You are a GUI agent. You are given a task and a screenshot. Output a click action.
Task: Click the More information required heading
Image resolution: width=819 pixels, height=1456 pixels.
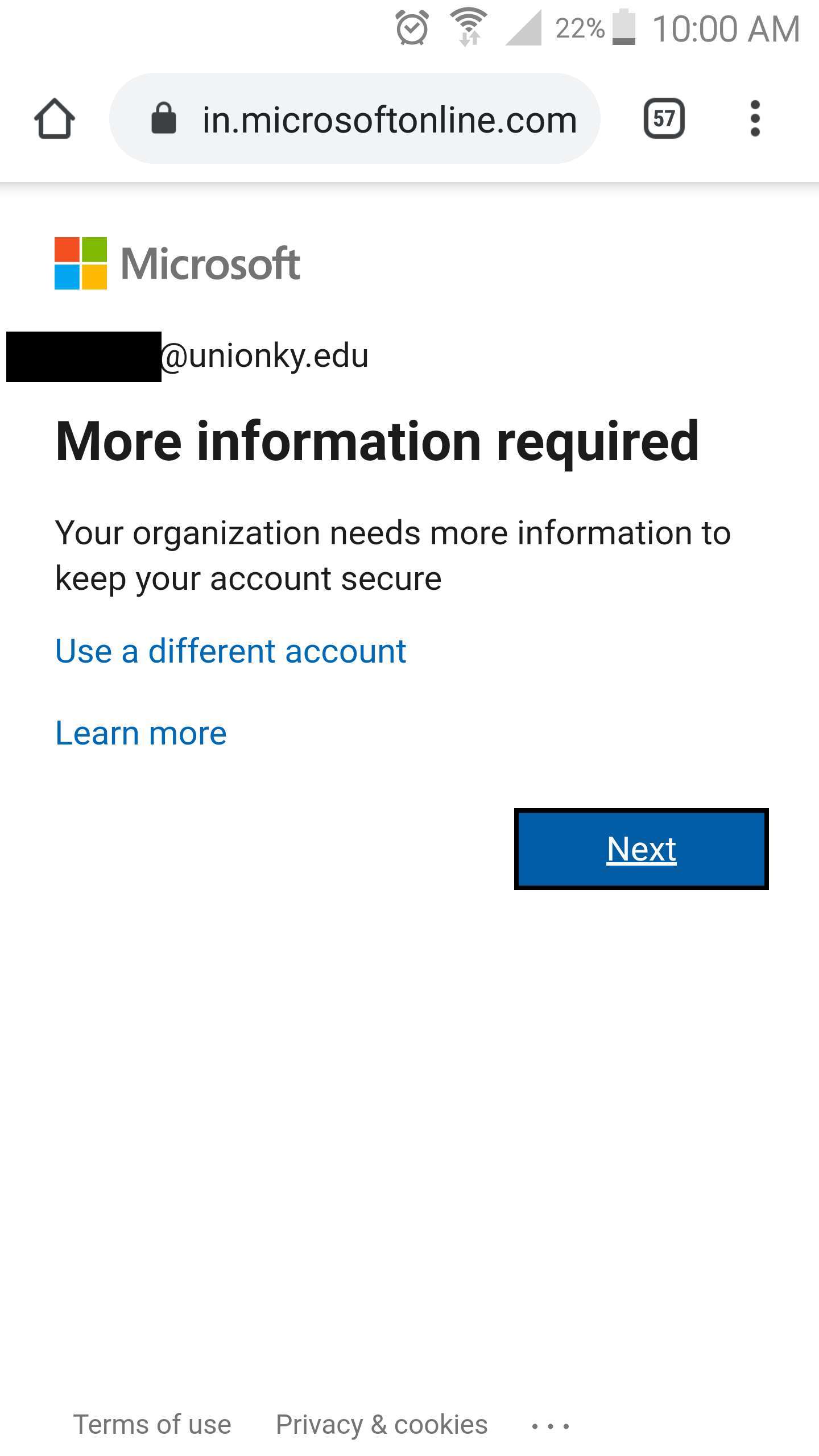pos(378,442)
